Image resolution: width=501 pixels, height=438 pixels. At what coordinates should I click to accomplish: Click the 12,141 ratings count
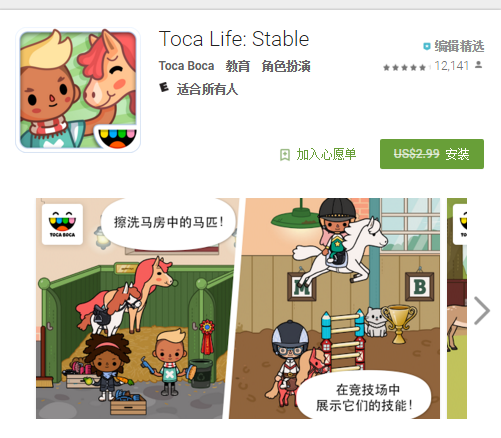click(x=452, y=66)
